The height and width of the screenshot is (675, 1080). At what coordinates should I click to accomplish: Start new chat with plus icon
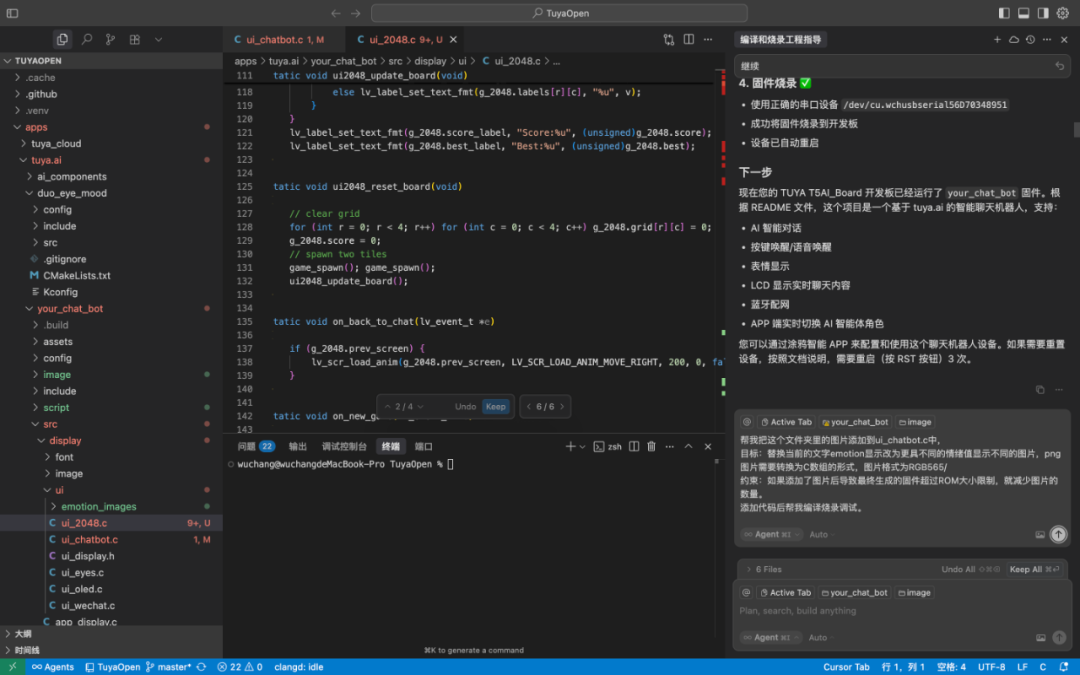pyautogui.click(x=997, y=39)
